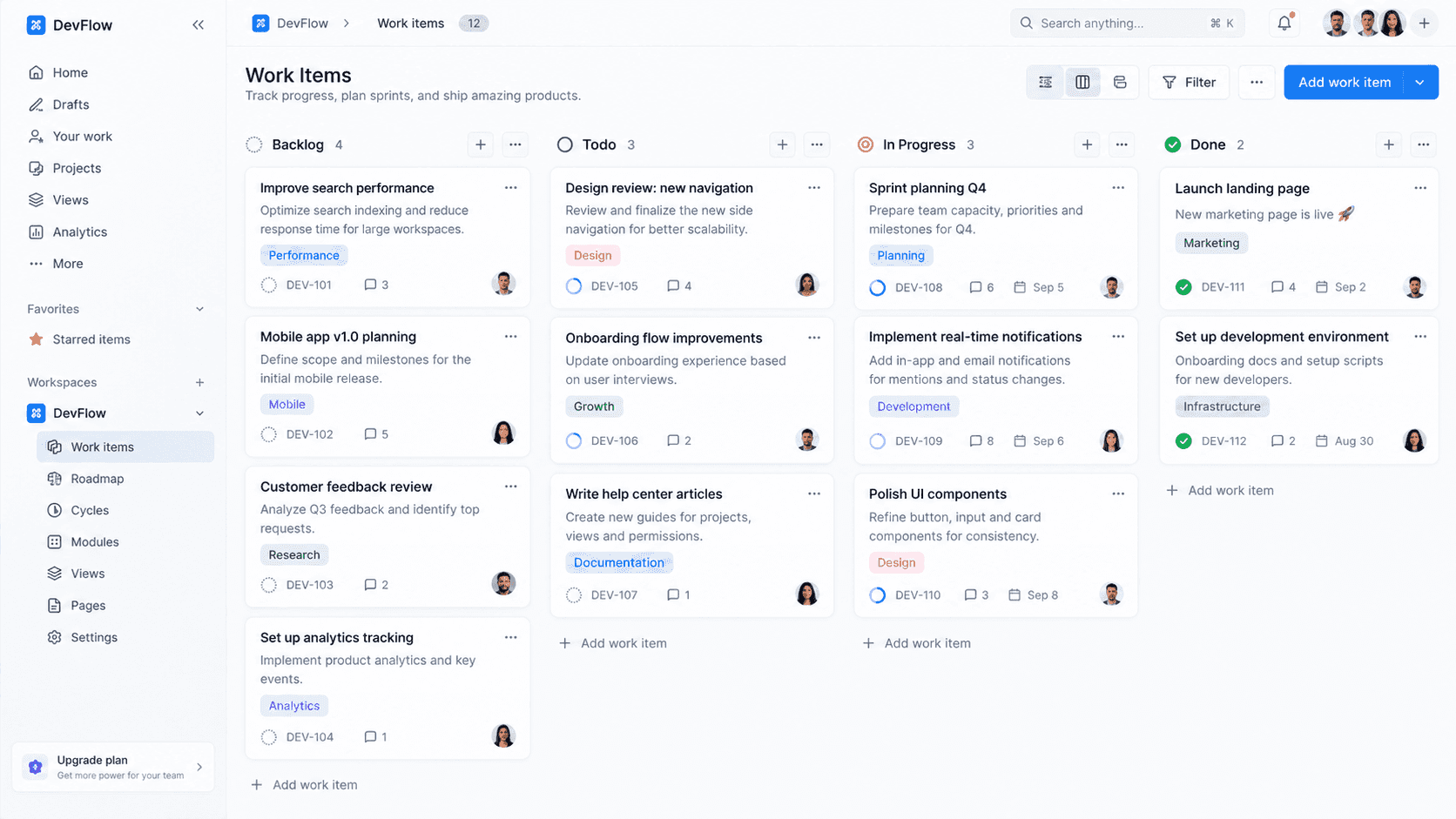Invite member with plus next to avatars
This screenshot has height=819, width=1456.
pos(1424,23)
